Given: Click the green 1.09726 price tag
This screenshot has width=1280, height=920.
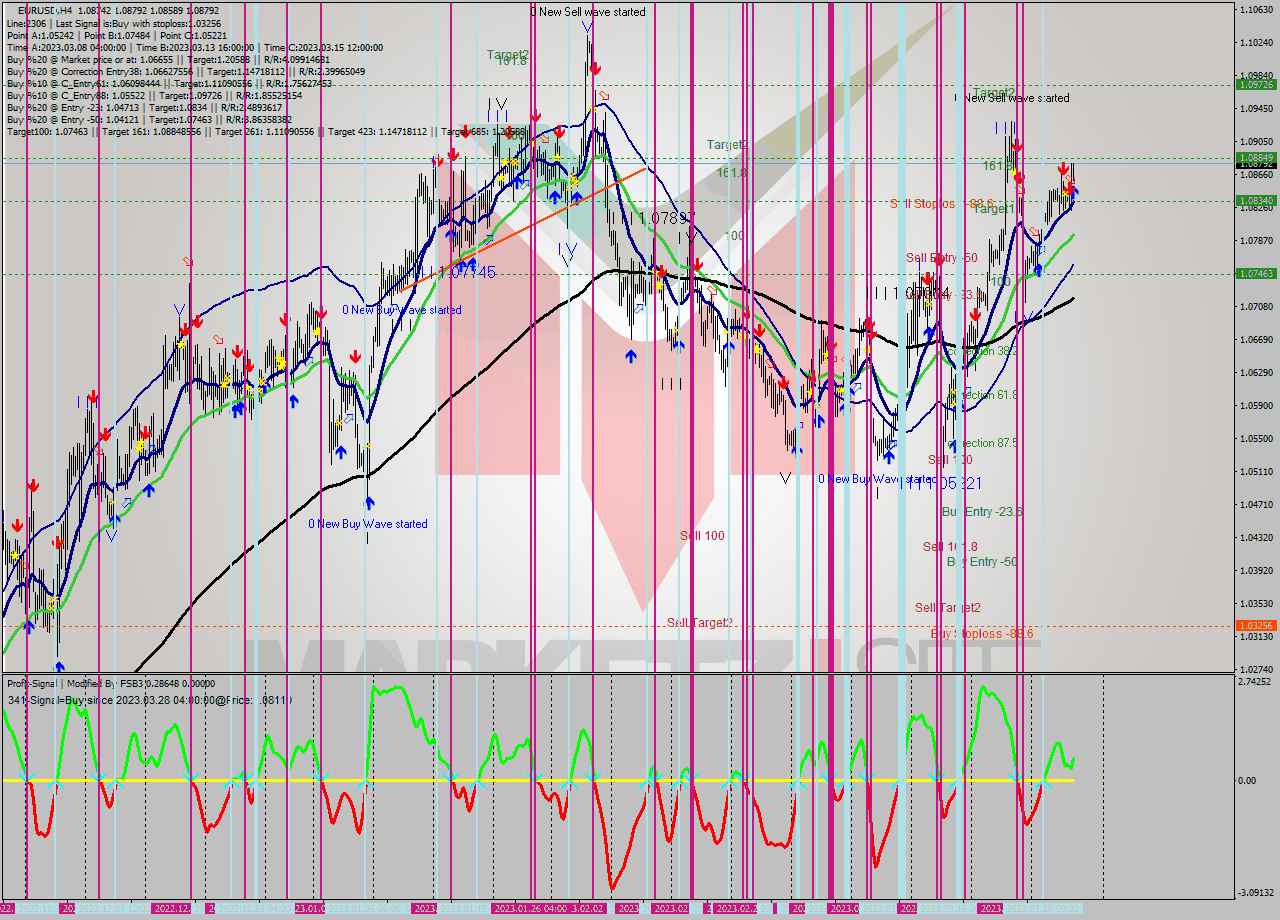Looking at the screenshot, I should [1256, 85].
